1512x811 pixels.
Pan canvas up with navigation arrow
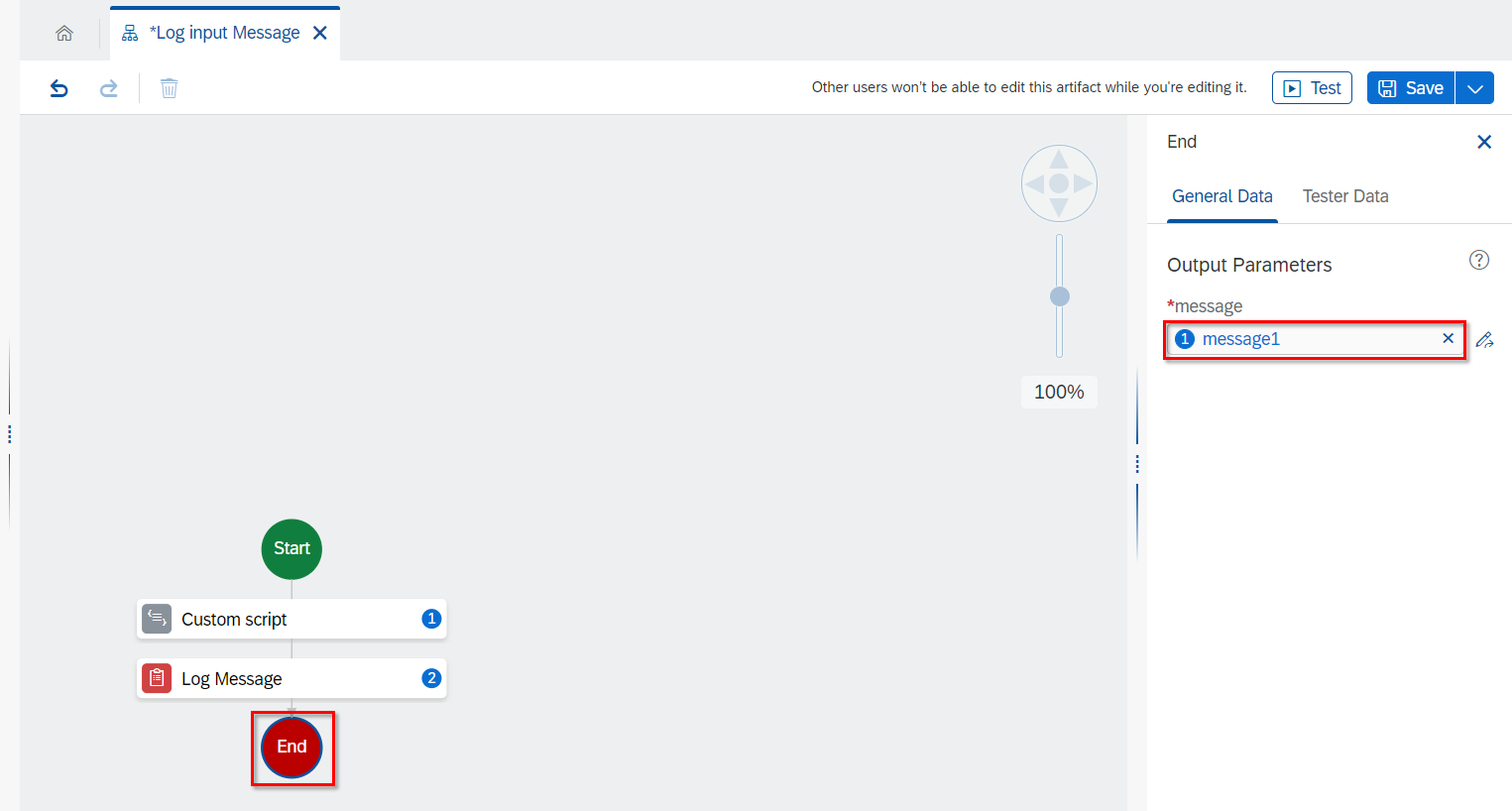1059,159
